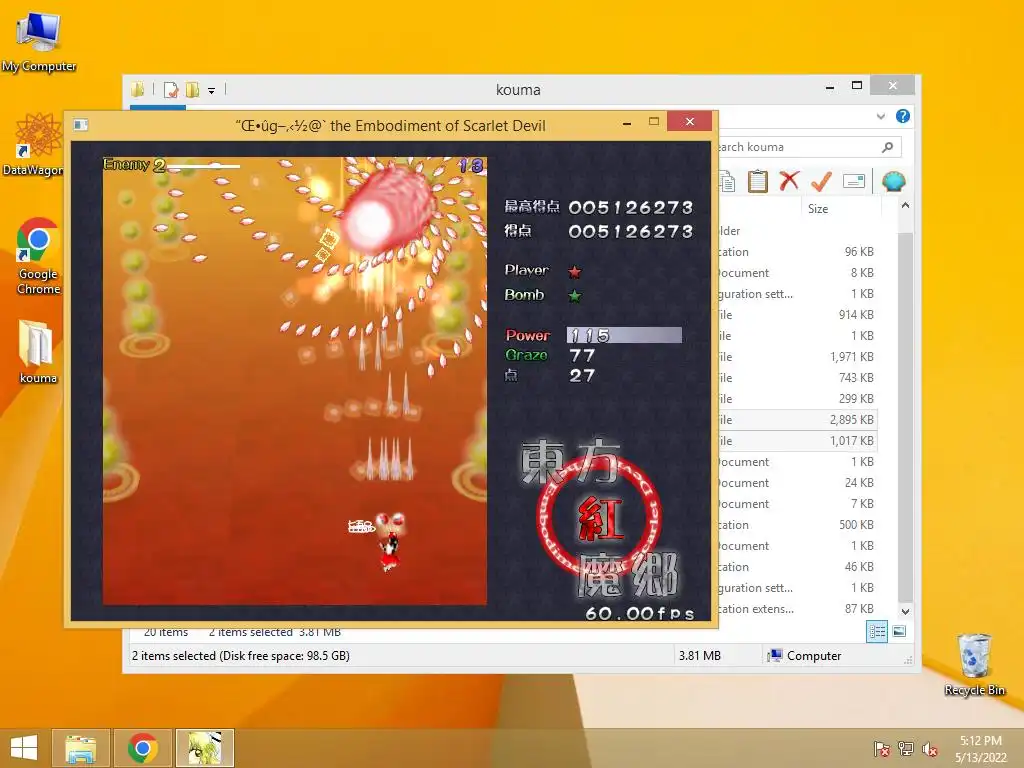Open the taskbar clock 5:12 PM
Viewport: 1024px width, 768px height.
pos(980,749)
